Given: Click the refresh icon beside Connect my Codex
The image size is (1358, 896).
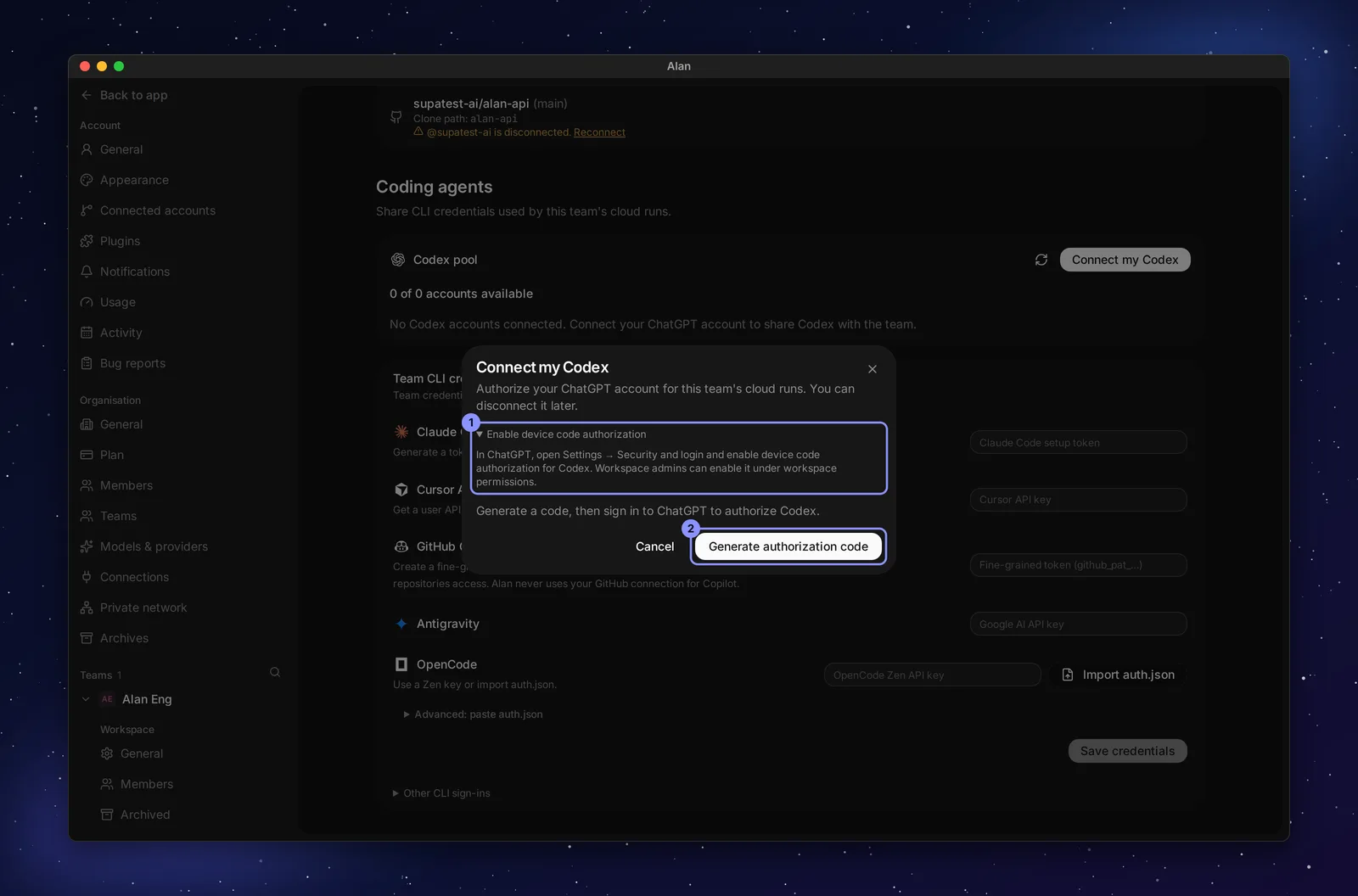Looking at the screenshot, I should (1041, 260).
